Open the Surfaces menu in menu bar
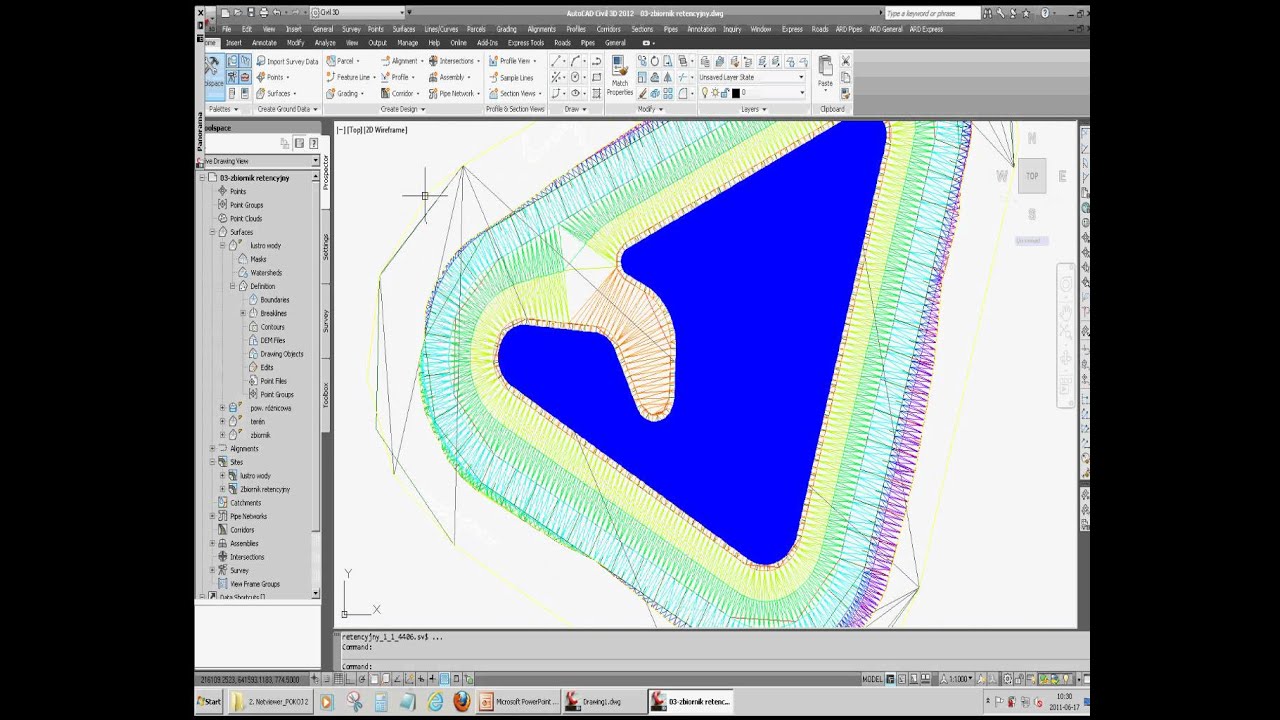 coord(404,29)
